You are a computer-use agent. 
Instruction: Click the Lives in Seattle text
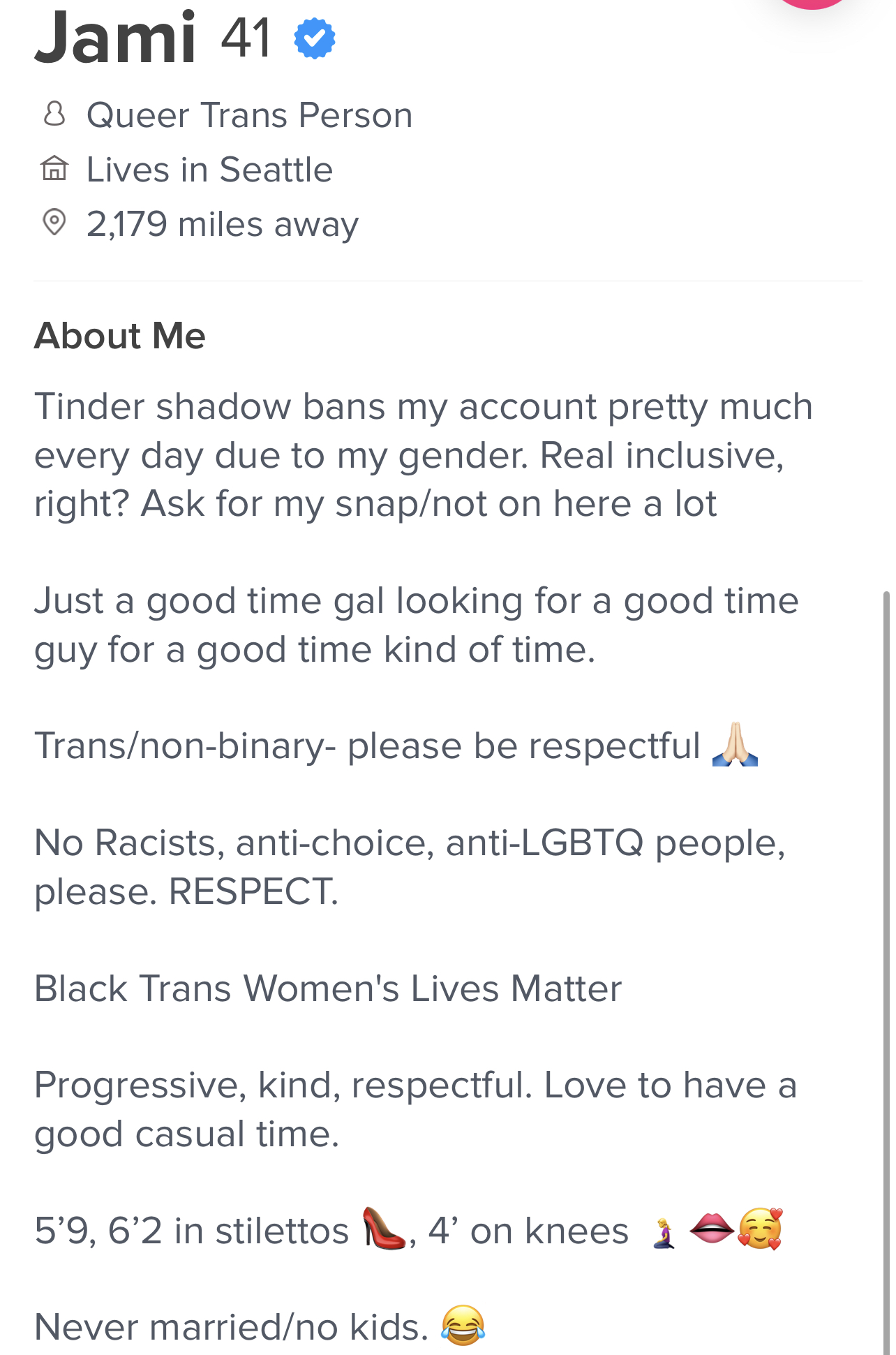coord(209,170)
